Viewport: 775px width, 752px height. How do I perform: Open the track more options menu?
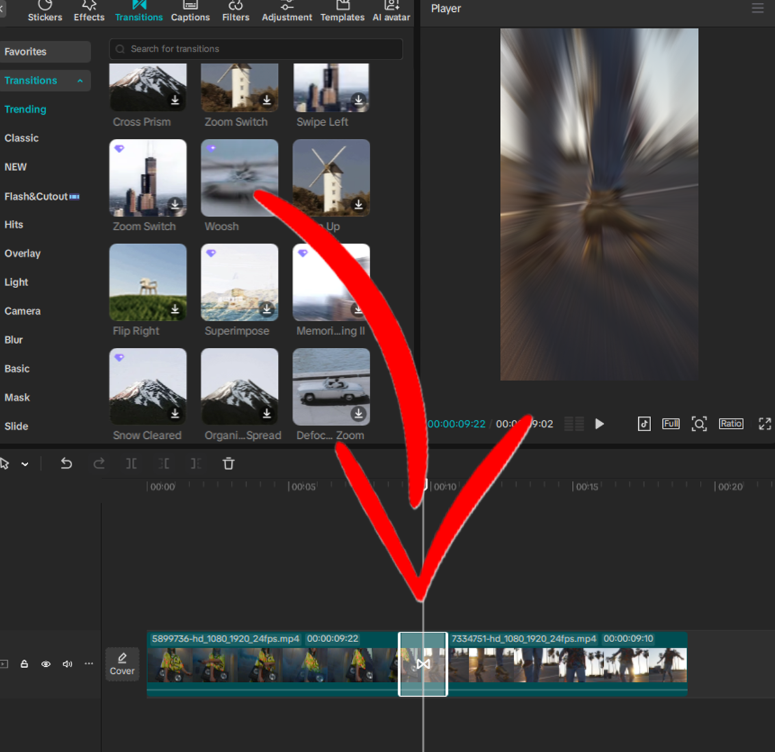click(88, 664)
